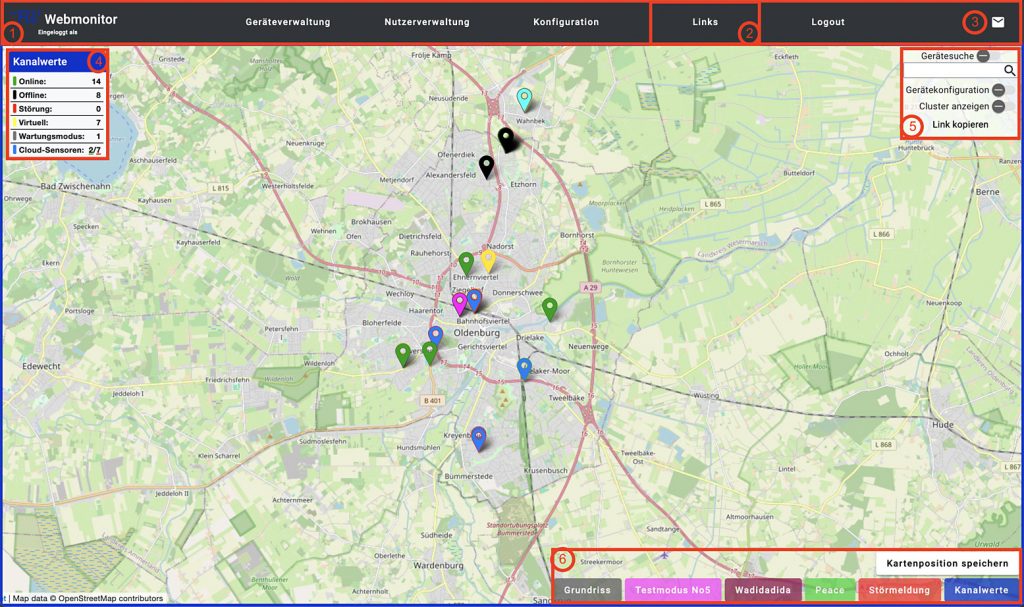Click the Online: 14 legend row
This screenshot has width=1024, height=607.
(x=57, y=81)
